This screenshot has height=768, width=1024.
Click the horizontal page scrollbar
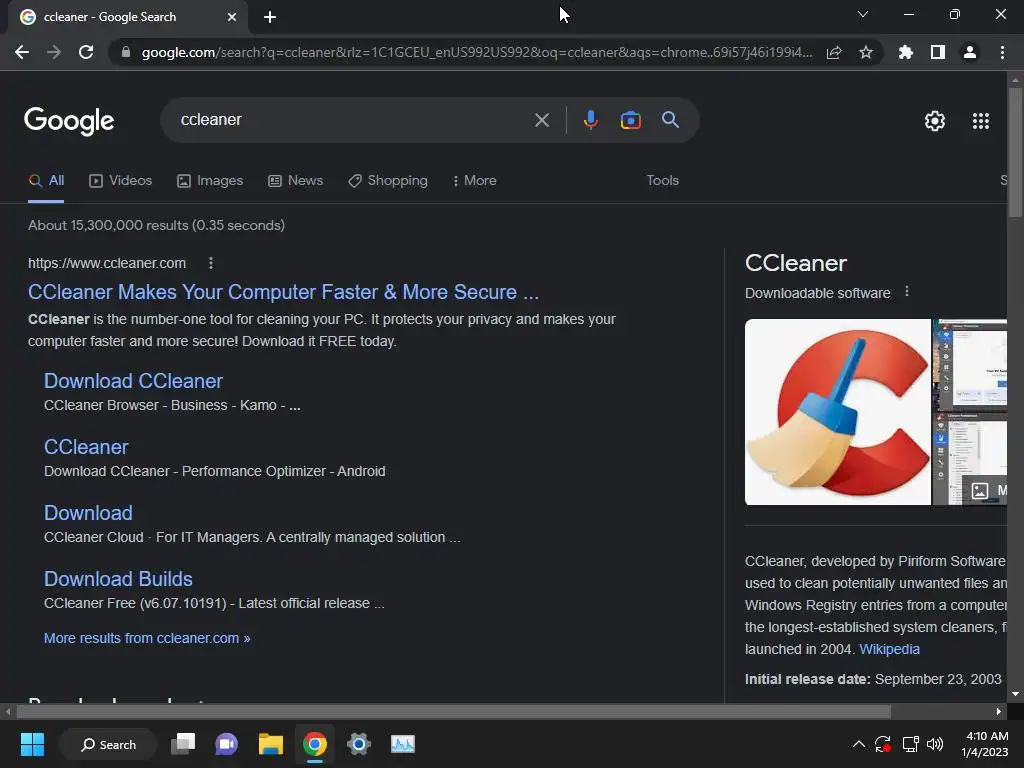453,711
